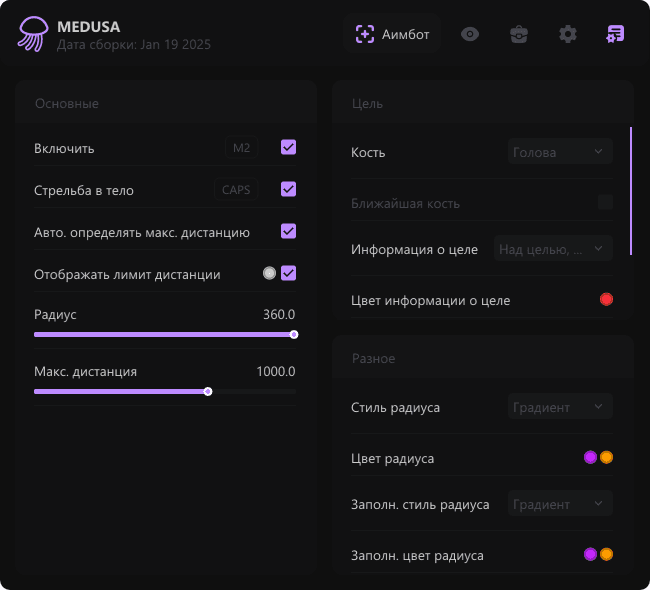Click the M2 keybind button
Image resolution: width=650 pixels, height=590 pixels.
click(241, 148)
